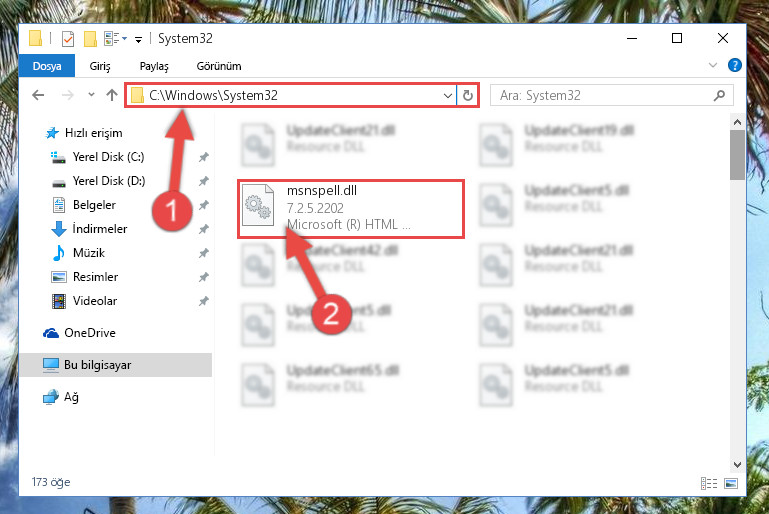Go back with the left arrow button
This screenshot has height=514, width=769.
coord(38,95)
